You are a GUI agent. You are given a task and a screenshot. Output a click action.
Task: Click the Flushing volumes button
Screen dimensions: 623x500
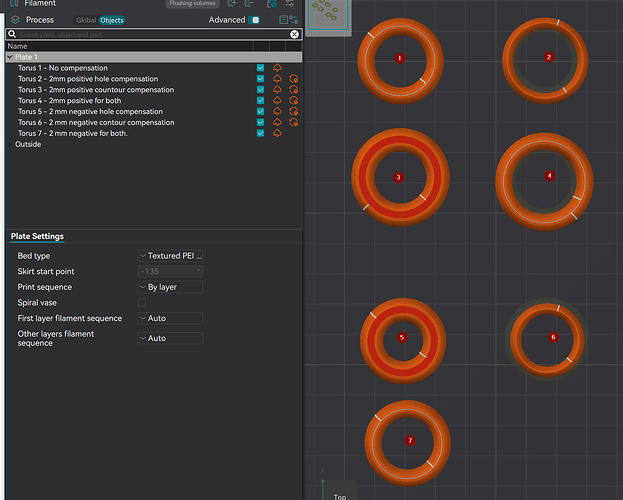tap(192, 4)
